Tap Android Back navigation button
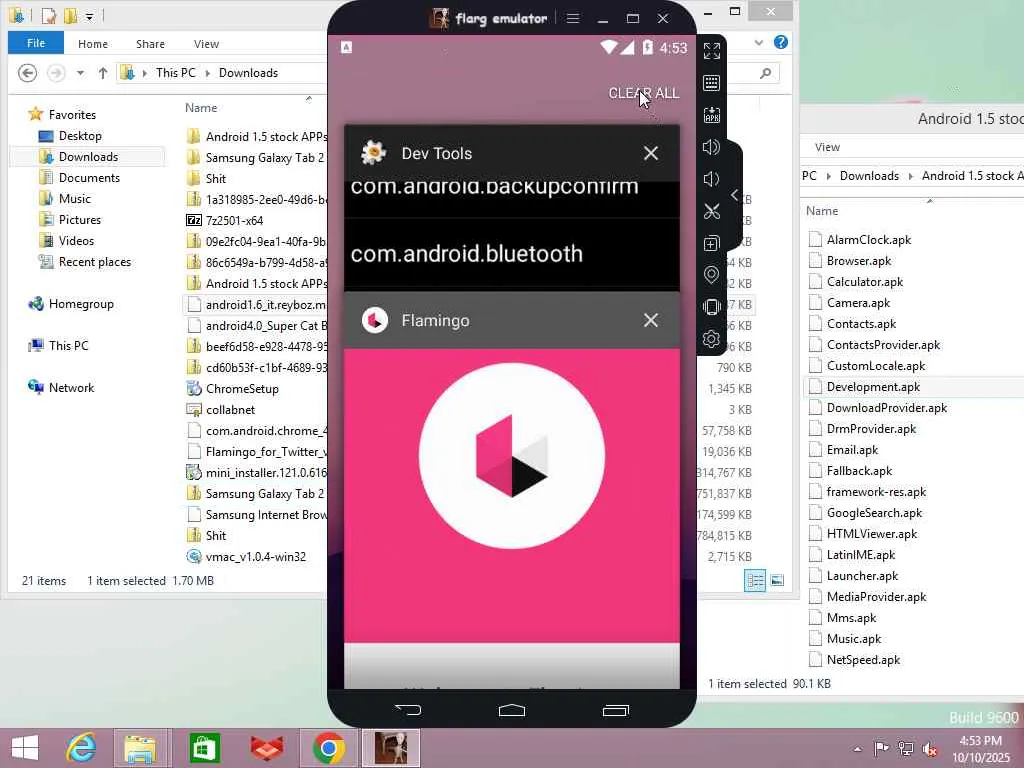The height and width of the screenshot is (768, 1024). (409, 709)
